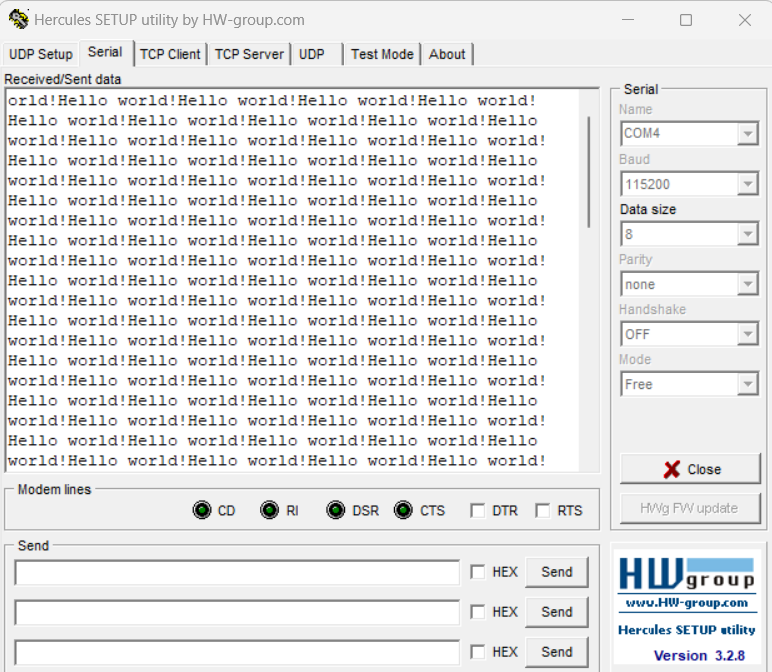Open the Test Mode tab
This screenshot has width=772, height=672.
pyautogui.click(x=381, y=54)
